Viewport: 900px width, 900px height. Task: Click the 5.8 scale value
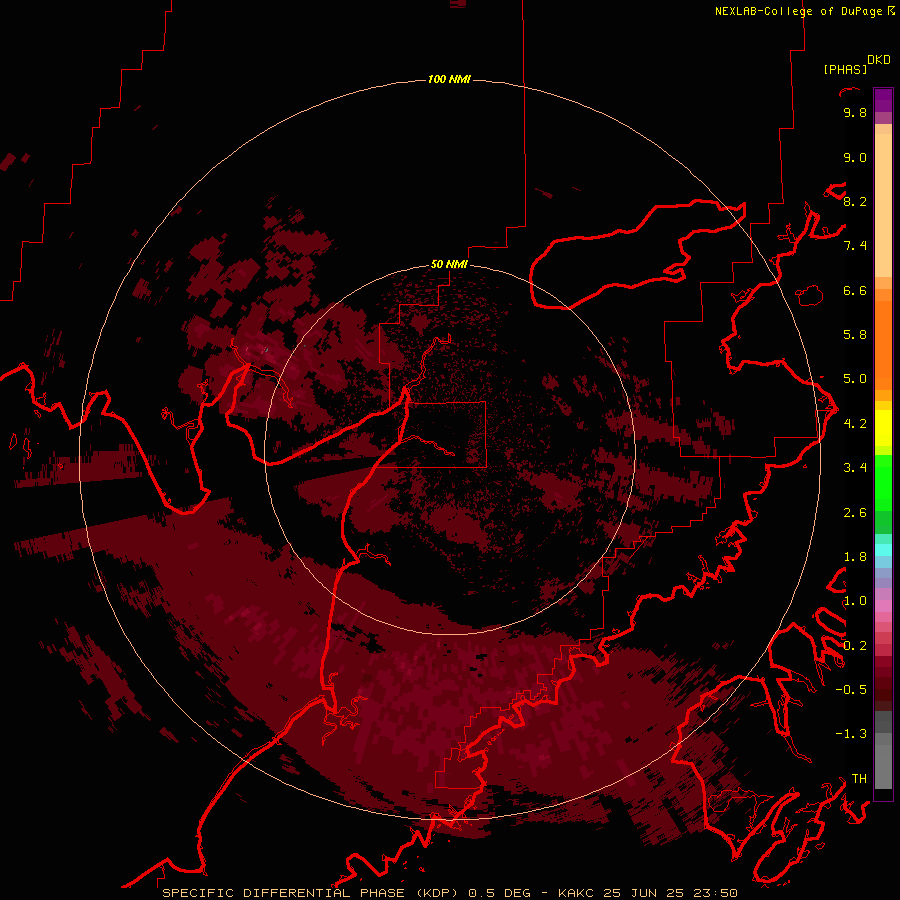click(x=855, y=335)
